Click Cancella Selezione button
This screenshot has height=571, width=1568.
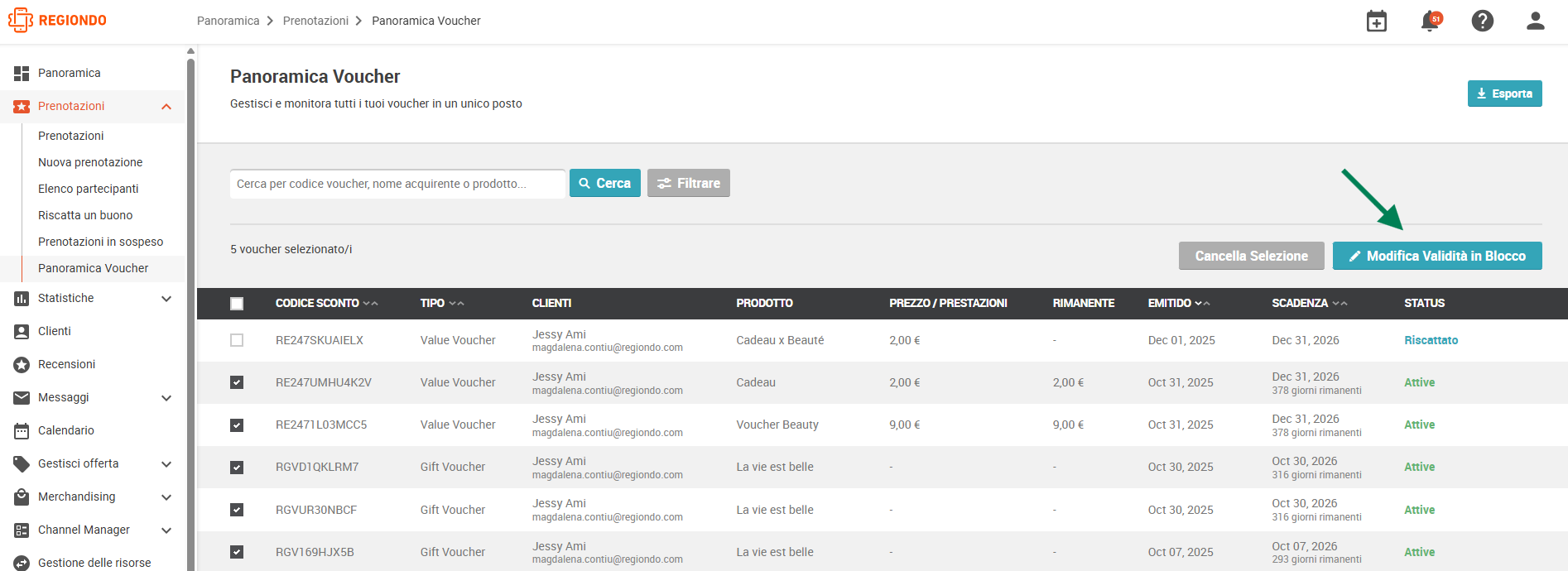tap(1252, 256)
